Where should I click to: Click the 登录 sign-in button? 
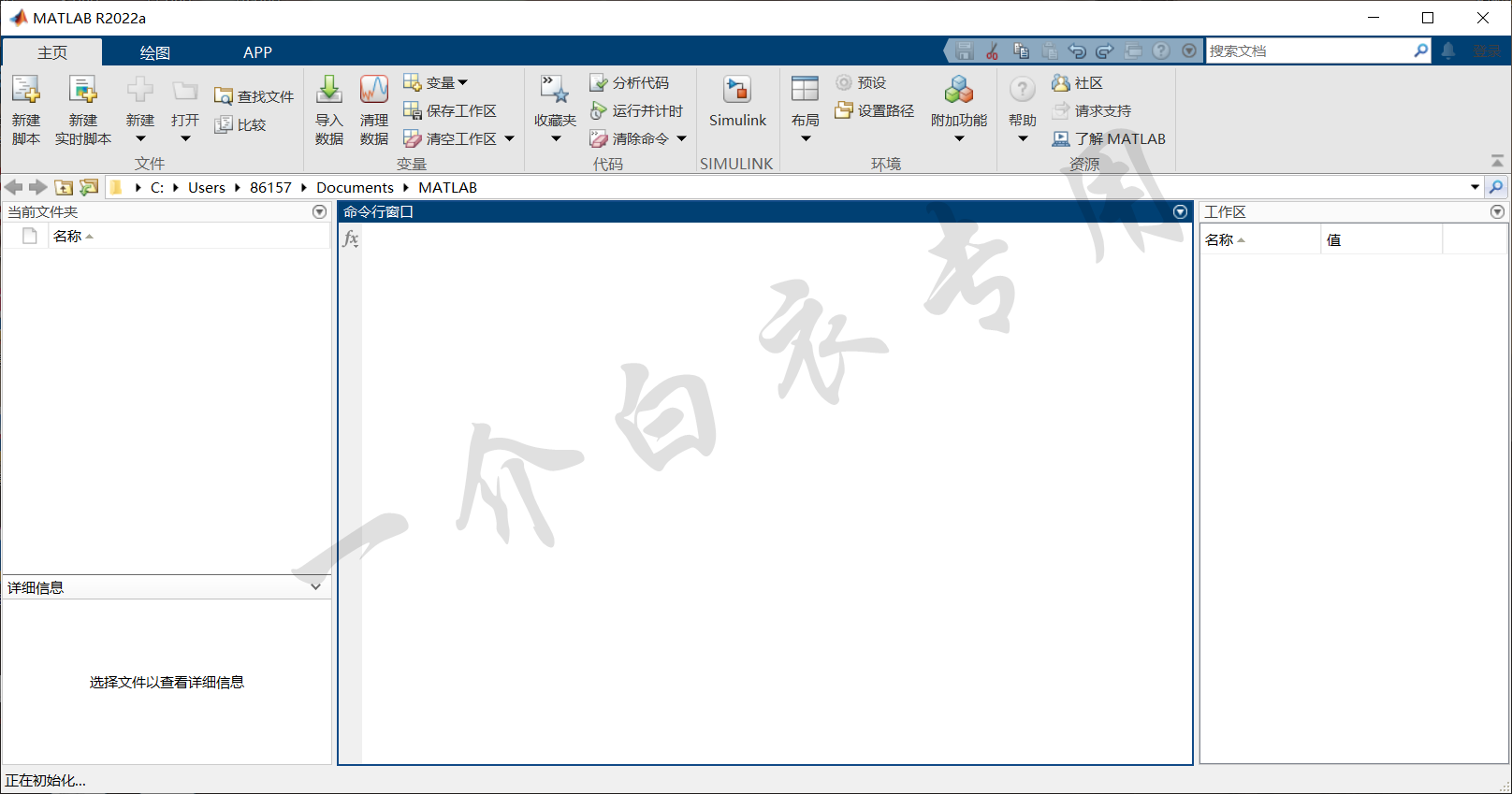pos(1487,51)
